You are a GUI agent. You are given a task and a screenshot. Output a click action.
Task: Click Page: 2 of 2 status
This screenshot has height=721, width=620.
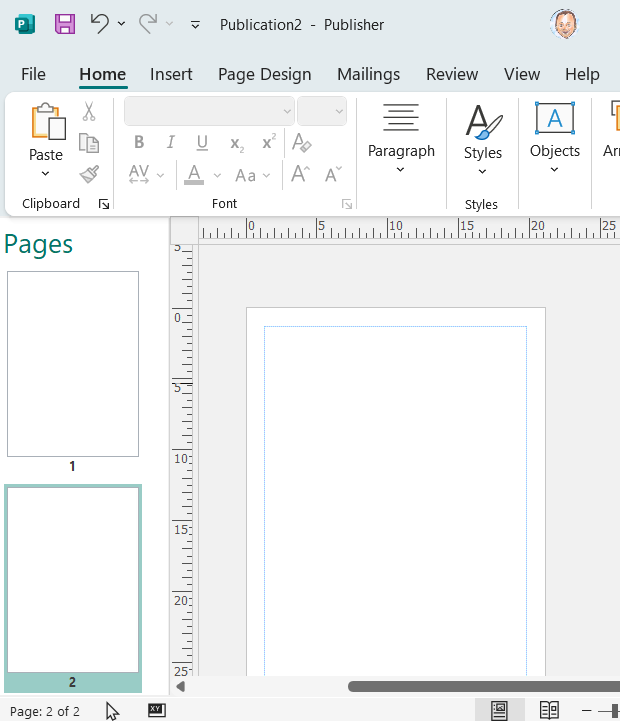point(45,711)
